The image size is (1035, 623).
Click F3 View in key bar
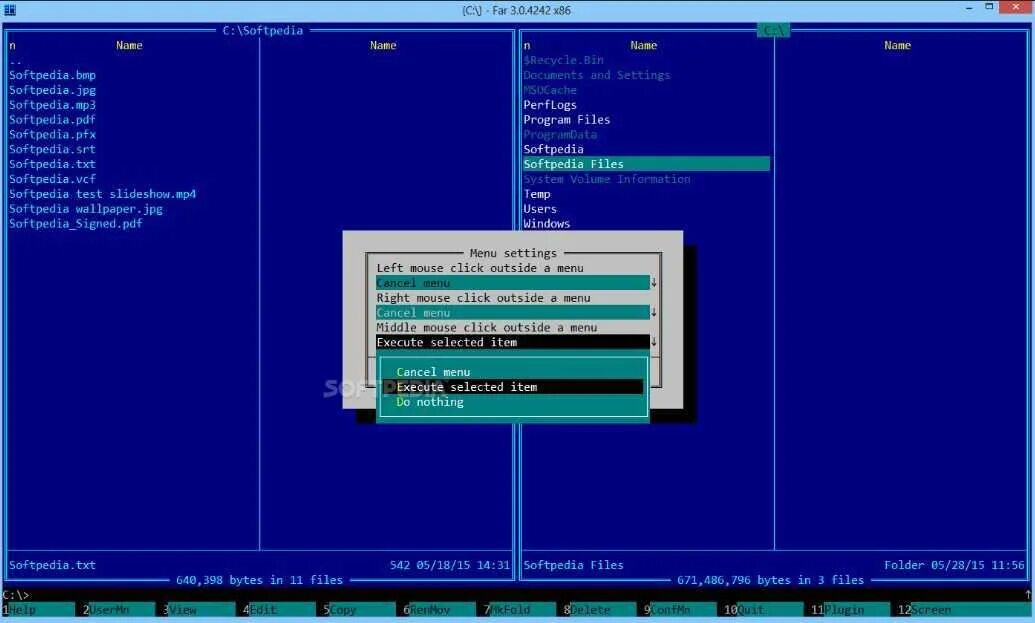199,610
